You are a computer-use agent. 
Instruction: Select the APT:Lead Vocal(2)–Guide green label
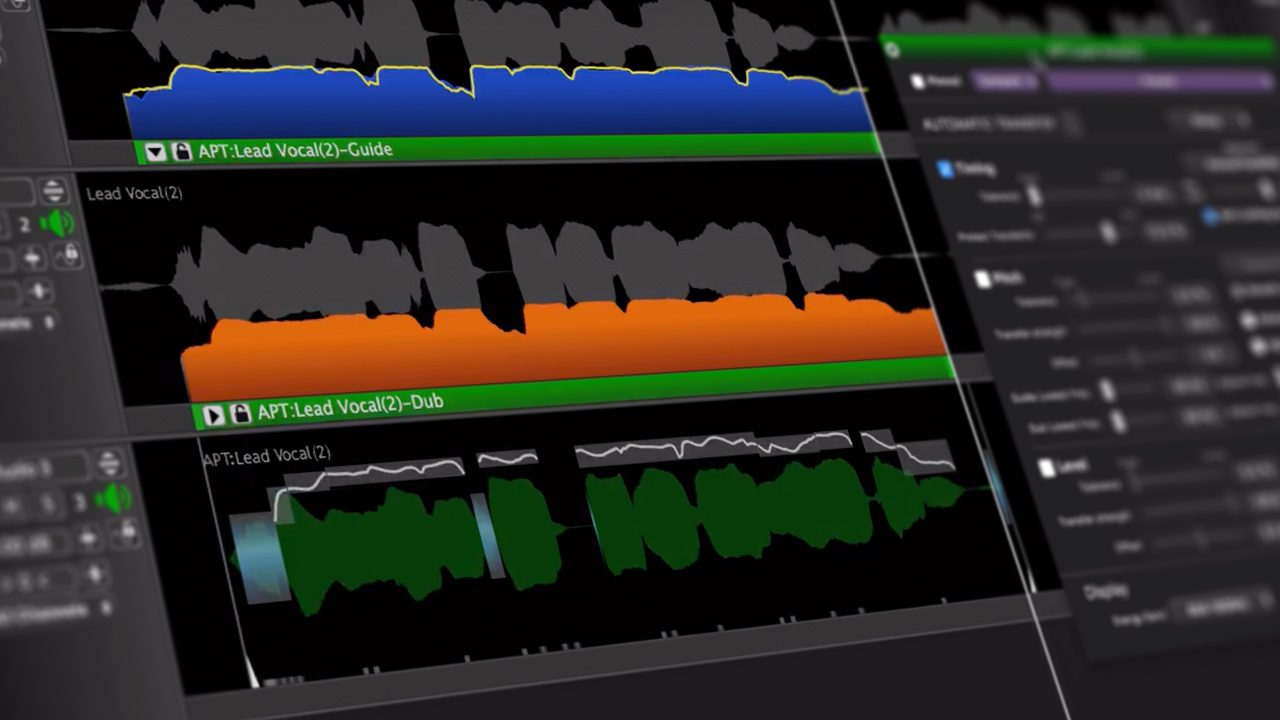(x=295, y=150)
